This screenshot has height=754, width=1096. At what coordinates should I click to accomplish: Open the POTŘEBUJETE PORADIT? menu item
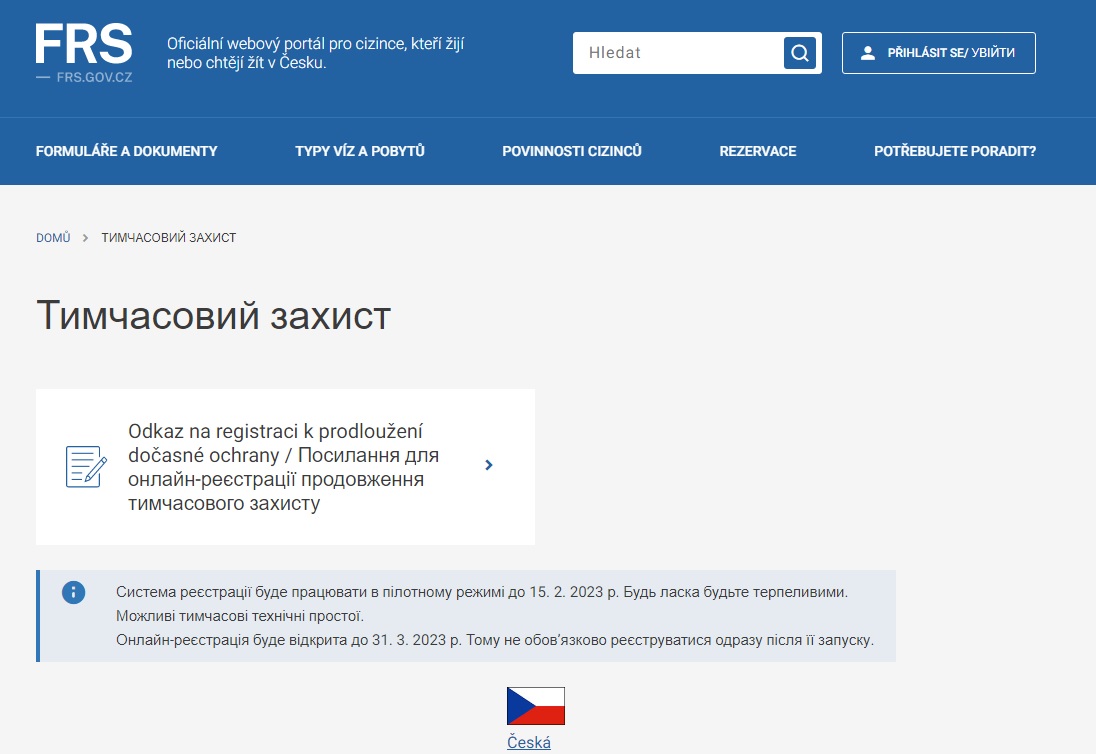[x=954, y=151]
